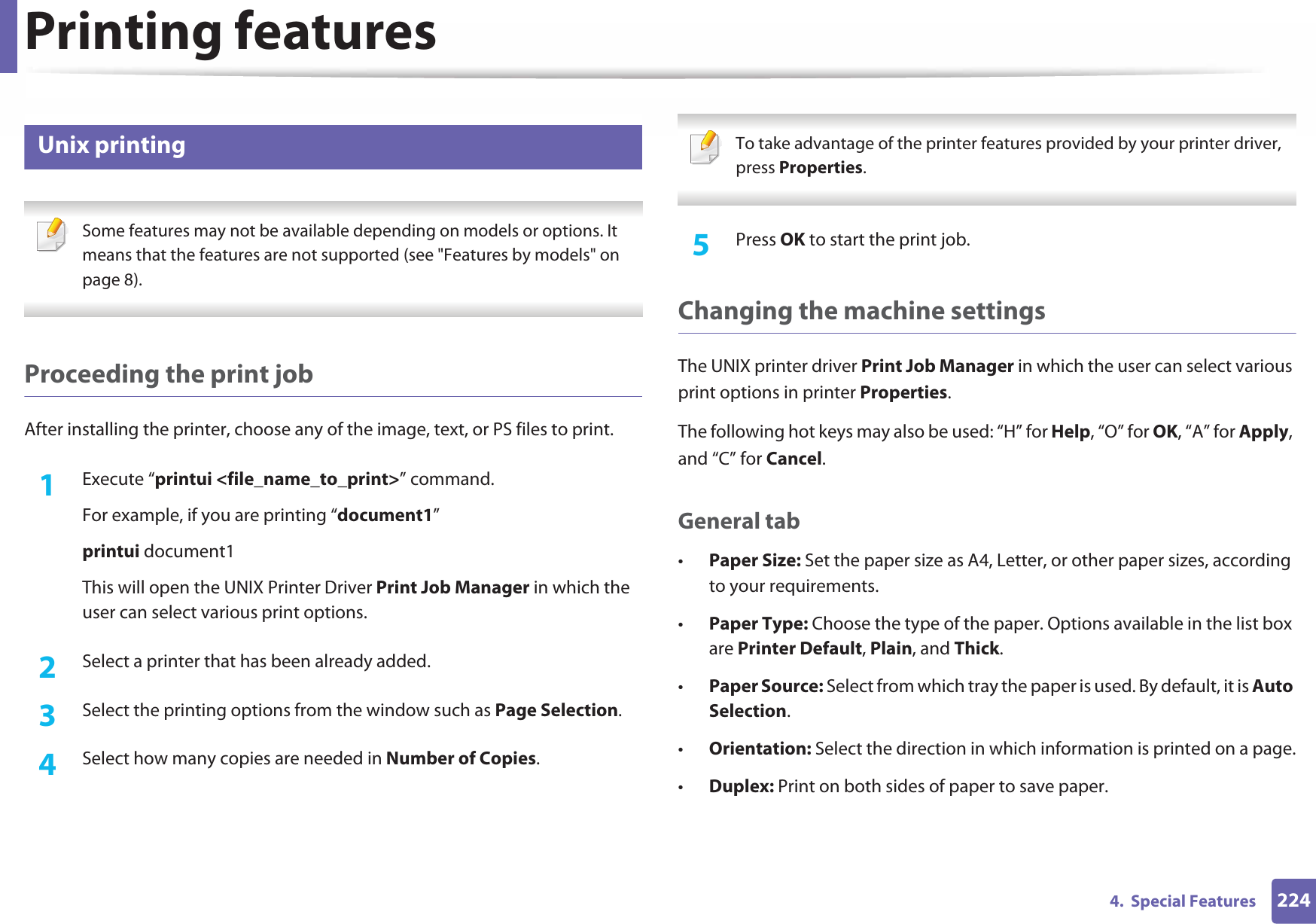Click the bold 'Paper Size:' bullet label
Viewport: 1316px width, 924px height.
tap(754, 561)
